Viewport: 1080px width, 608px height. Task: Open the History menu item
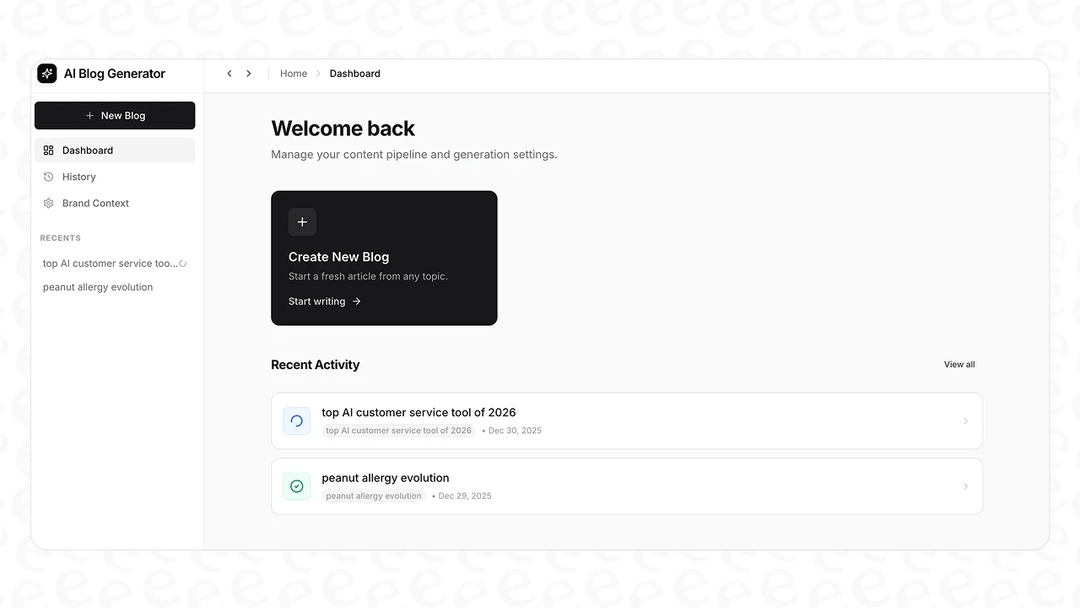(79, 177)
